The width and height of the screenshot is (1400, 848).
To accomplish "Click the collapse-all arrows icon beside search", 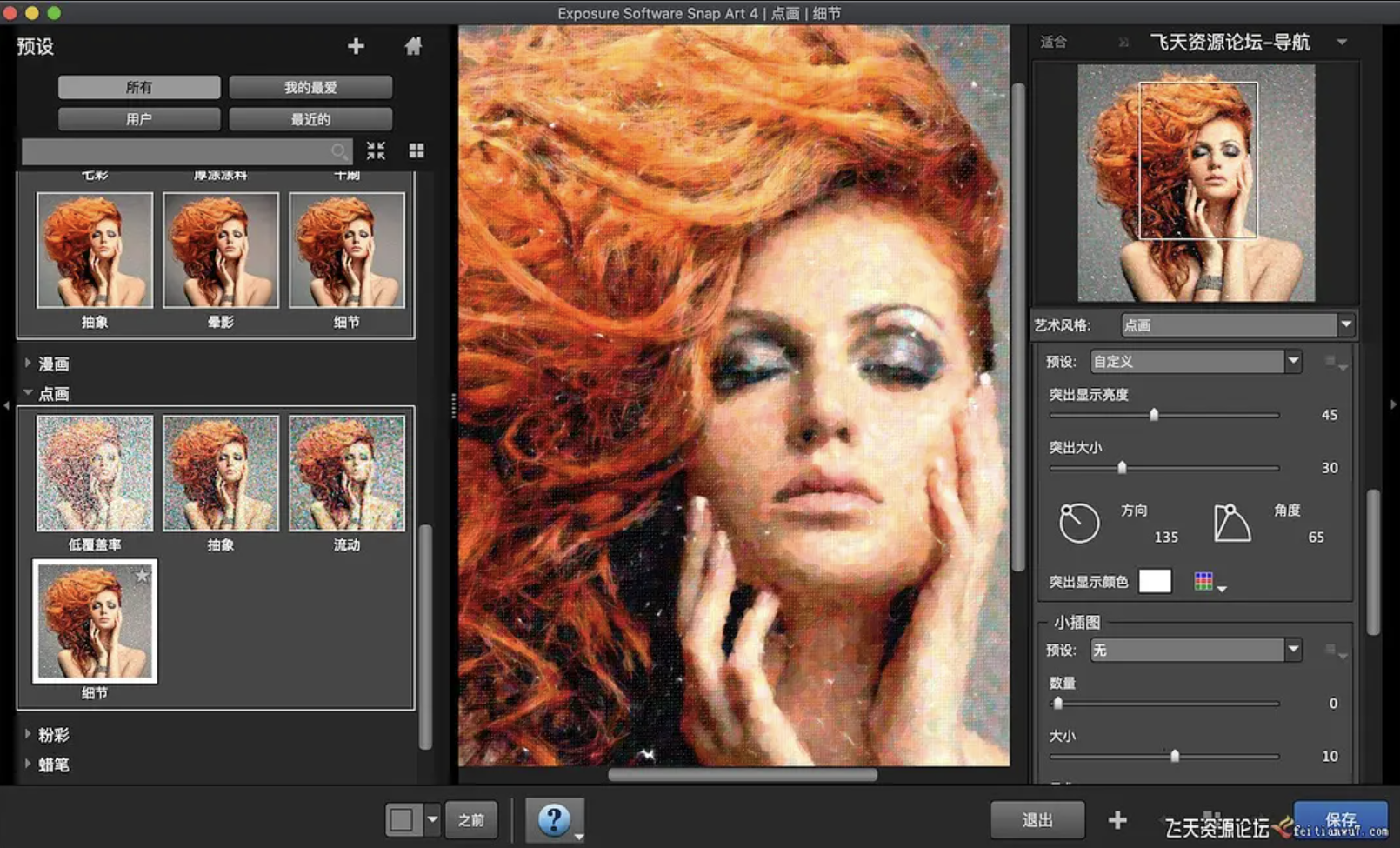I will point(376,150).
